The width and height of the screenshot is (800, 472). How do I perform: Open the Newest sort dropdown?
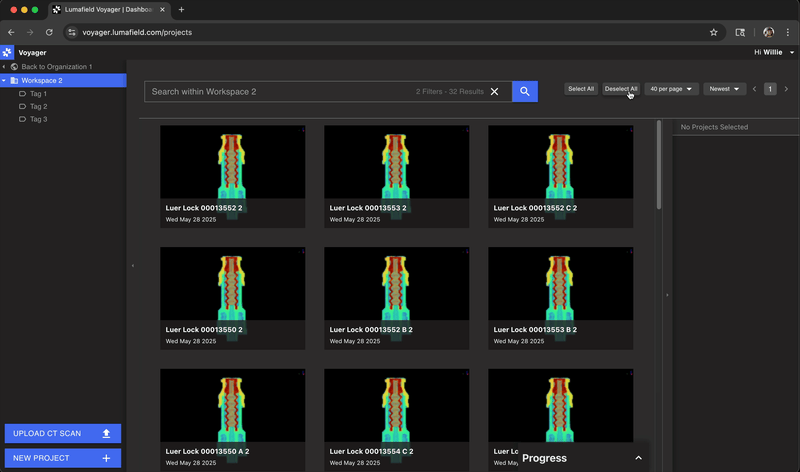point(724,89)
